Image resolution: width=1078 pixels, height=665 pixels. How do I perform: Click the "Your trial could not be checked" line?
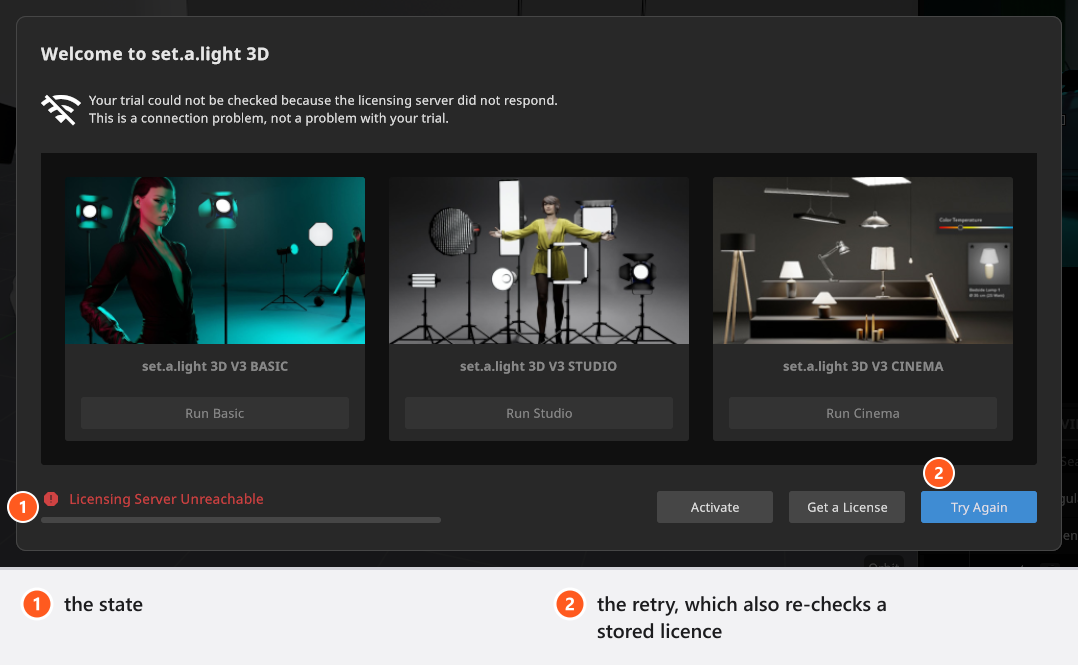tap(323, 100)
